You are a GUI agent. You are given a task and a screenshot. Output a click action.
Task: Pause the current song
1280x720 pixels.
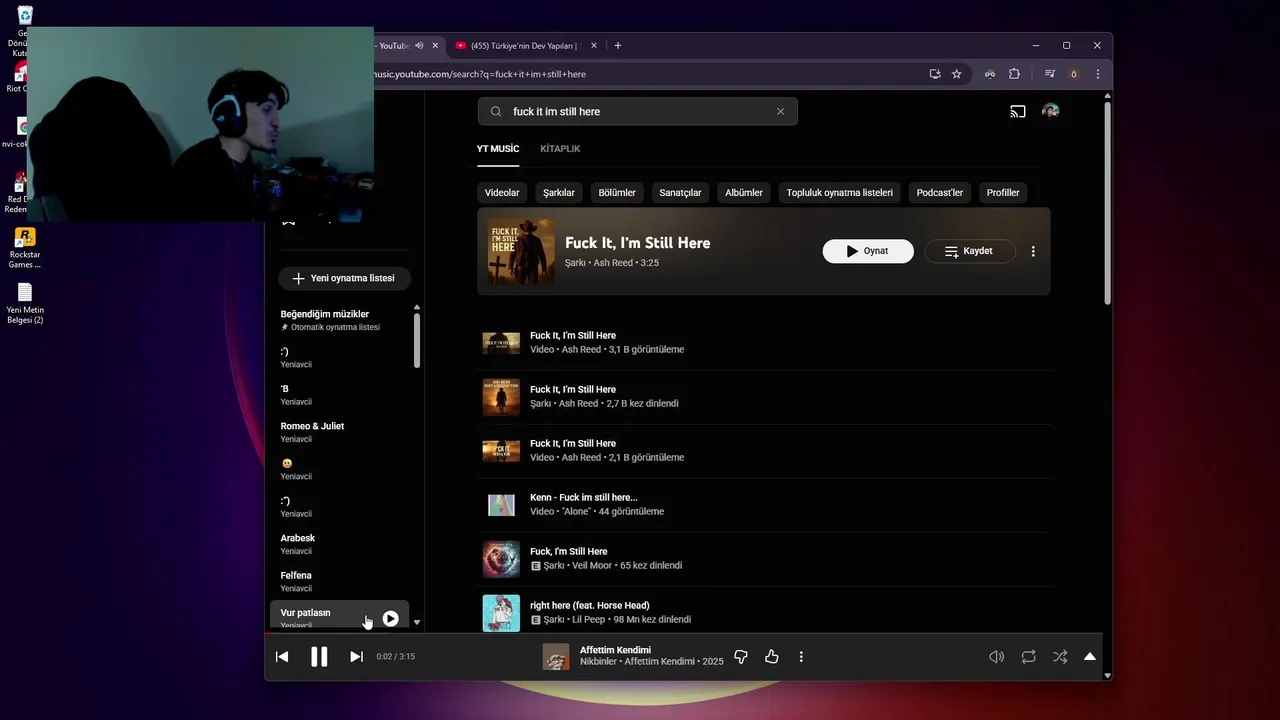click(x=319, y=657)
